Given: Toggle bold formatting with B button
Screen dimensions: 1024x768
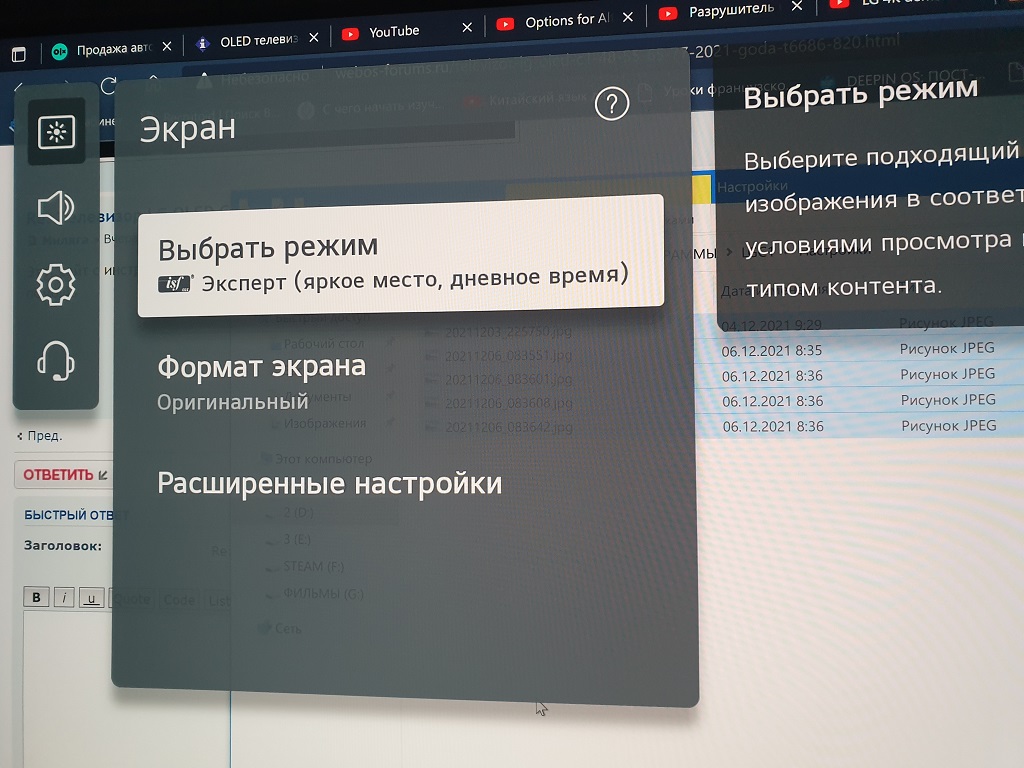Looking at the screenshot, I should pos(36,598).
